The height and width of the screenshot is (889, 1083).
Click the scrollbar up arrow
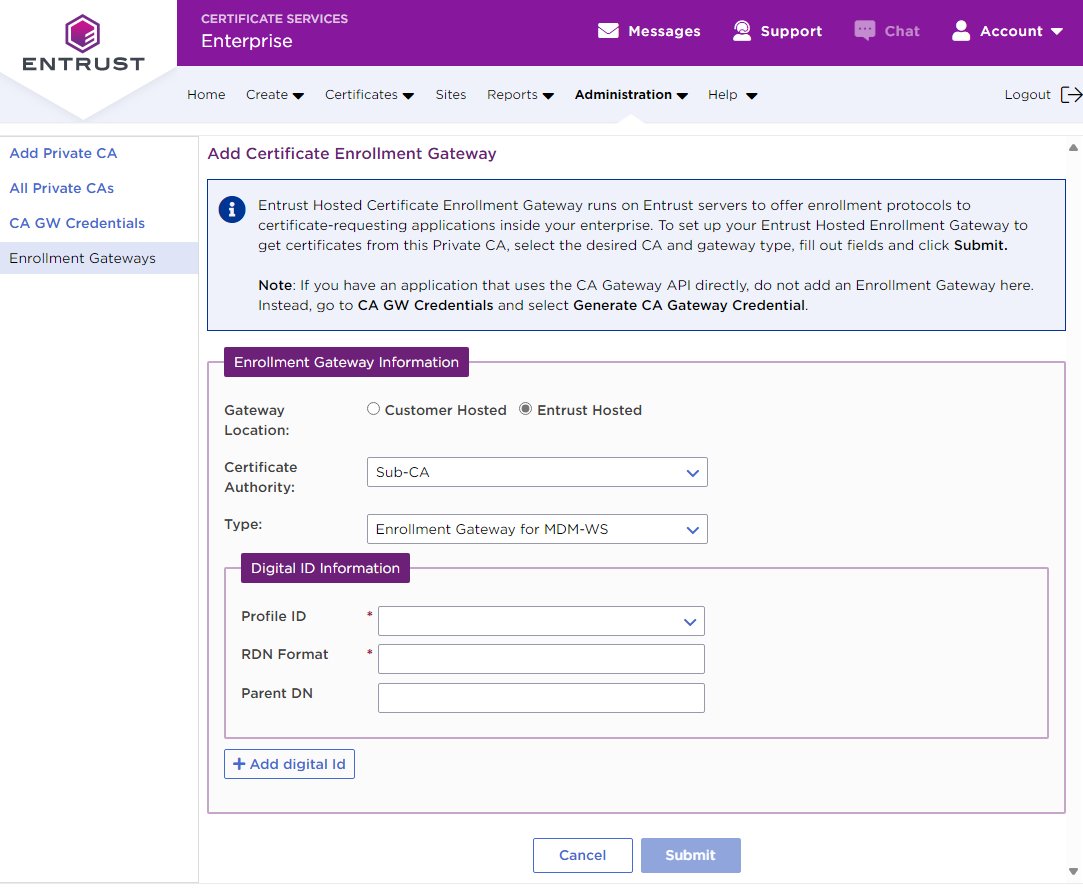pyautogui.click(x=1073, y=148)
